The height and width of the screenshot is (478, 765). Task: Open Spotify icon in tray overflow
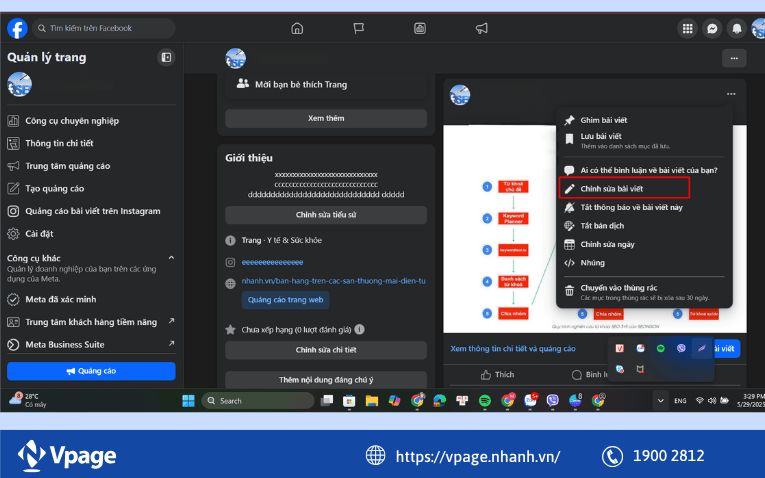tap(661, 348)
